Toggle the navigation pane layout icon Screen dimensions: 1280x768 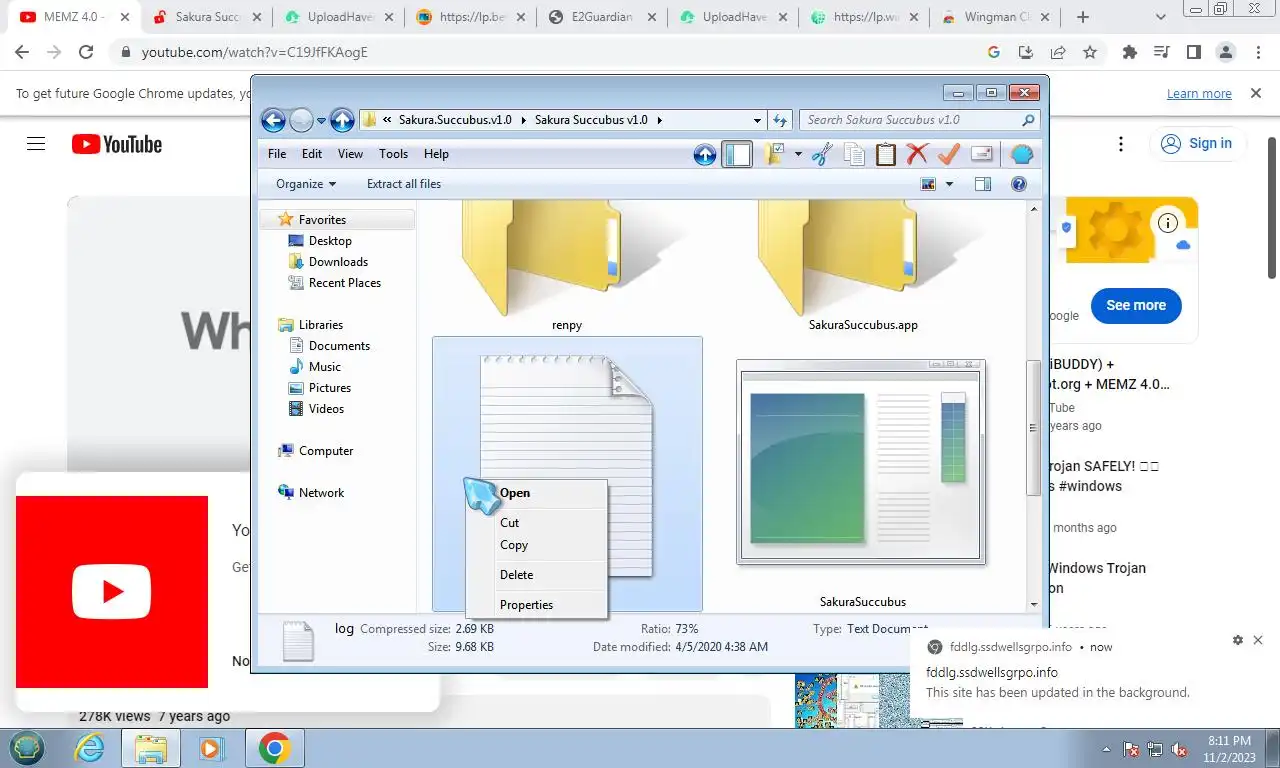pyautogui.click(x=737, y=154)
